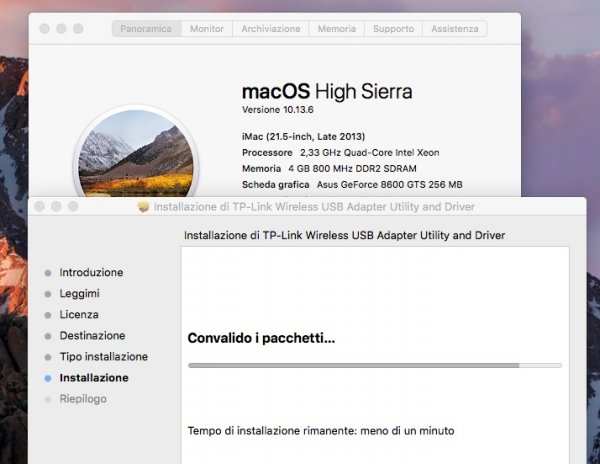The height and width of the screenshot is (464, 600).
Task: Select the Panoramica tab
Action: coord(146,29)
